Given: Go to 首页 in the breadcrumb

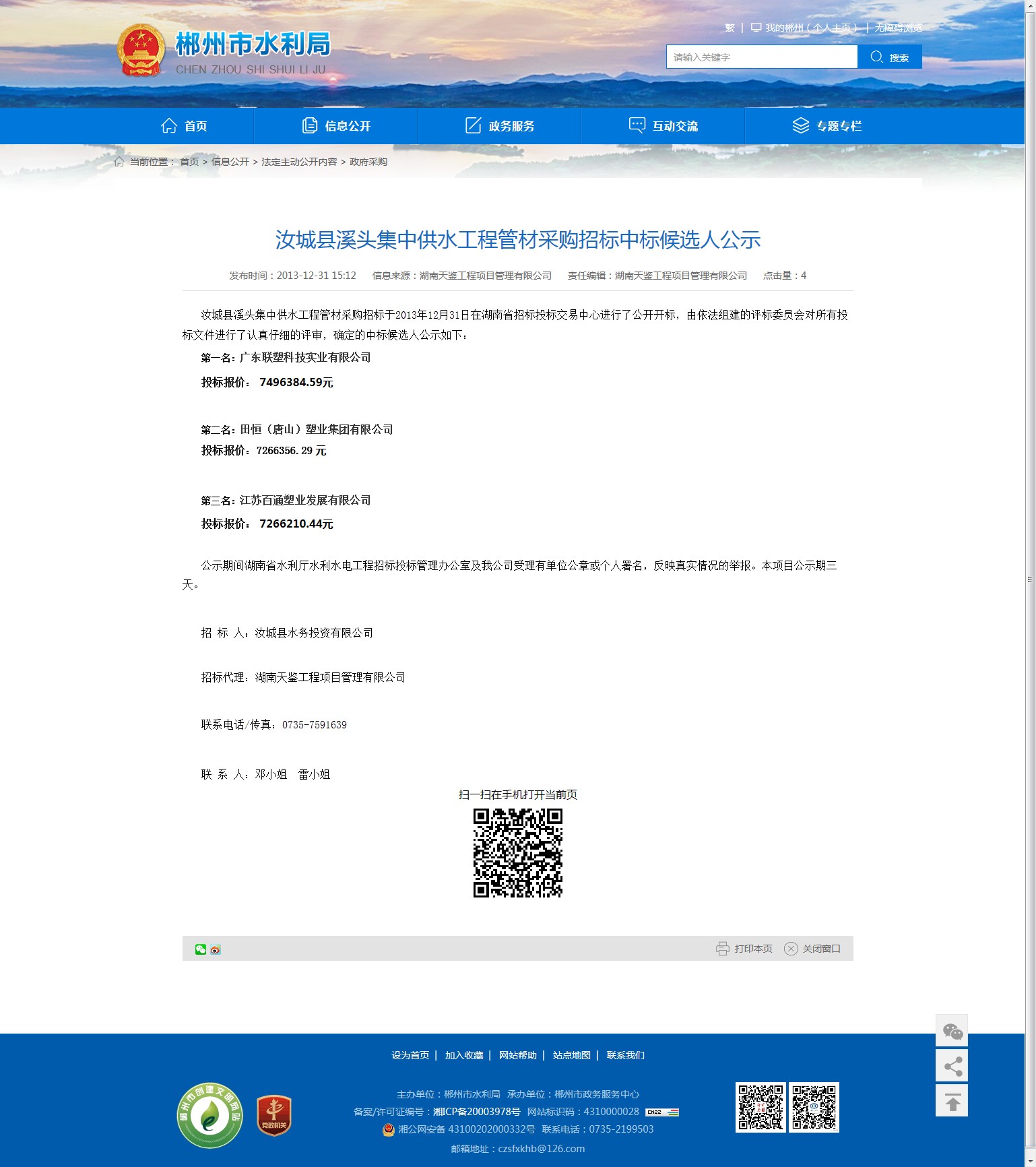Looking at the screenshot, I should [x=189, y=162].
